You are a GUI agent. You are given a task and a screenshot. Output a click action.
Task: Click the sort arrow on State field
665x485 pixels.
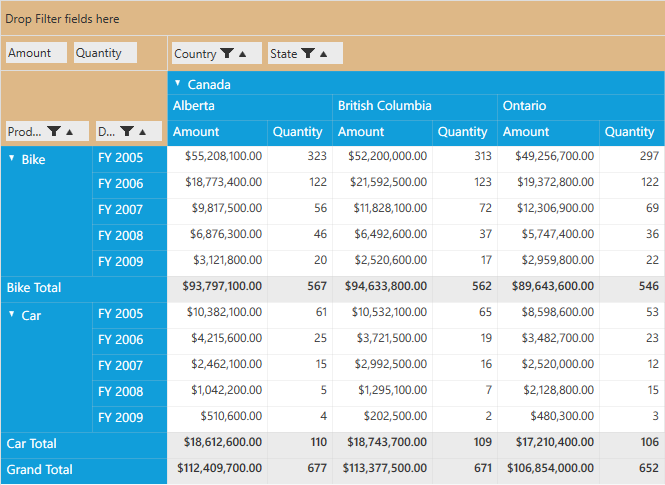point(324,54)
